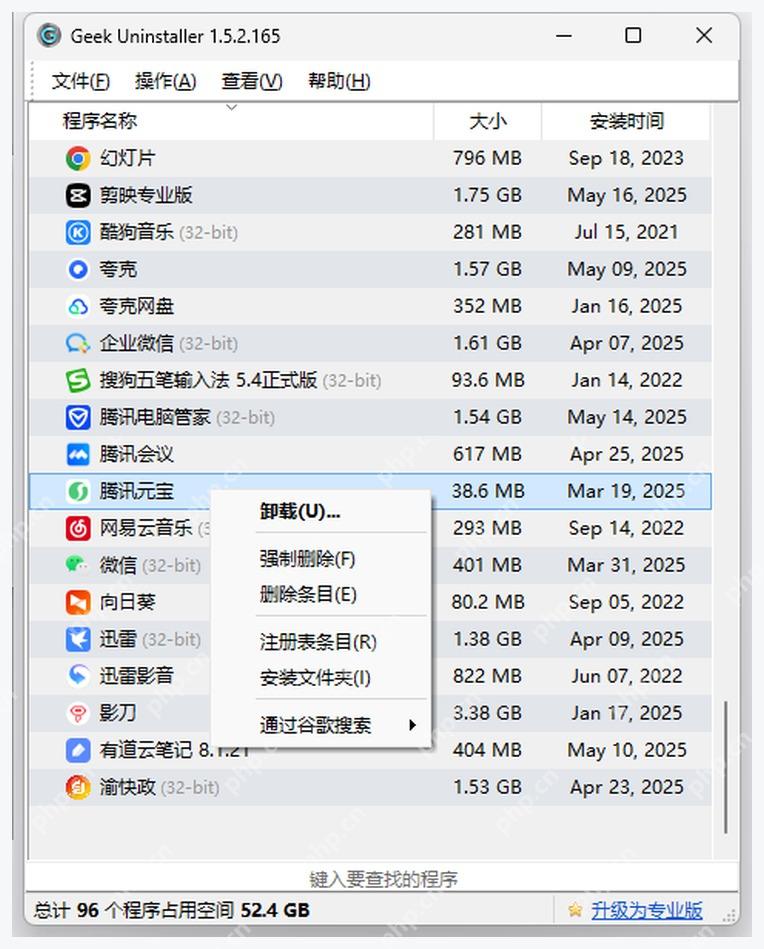Open the 查看(V) menu
Screen dimensions: 764x949
252,81
